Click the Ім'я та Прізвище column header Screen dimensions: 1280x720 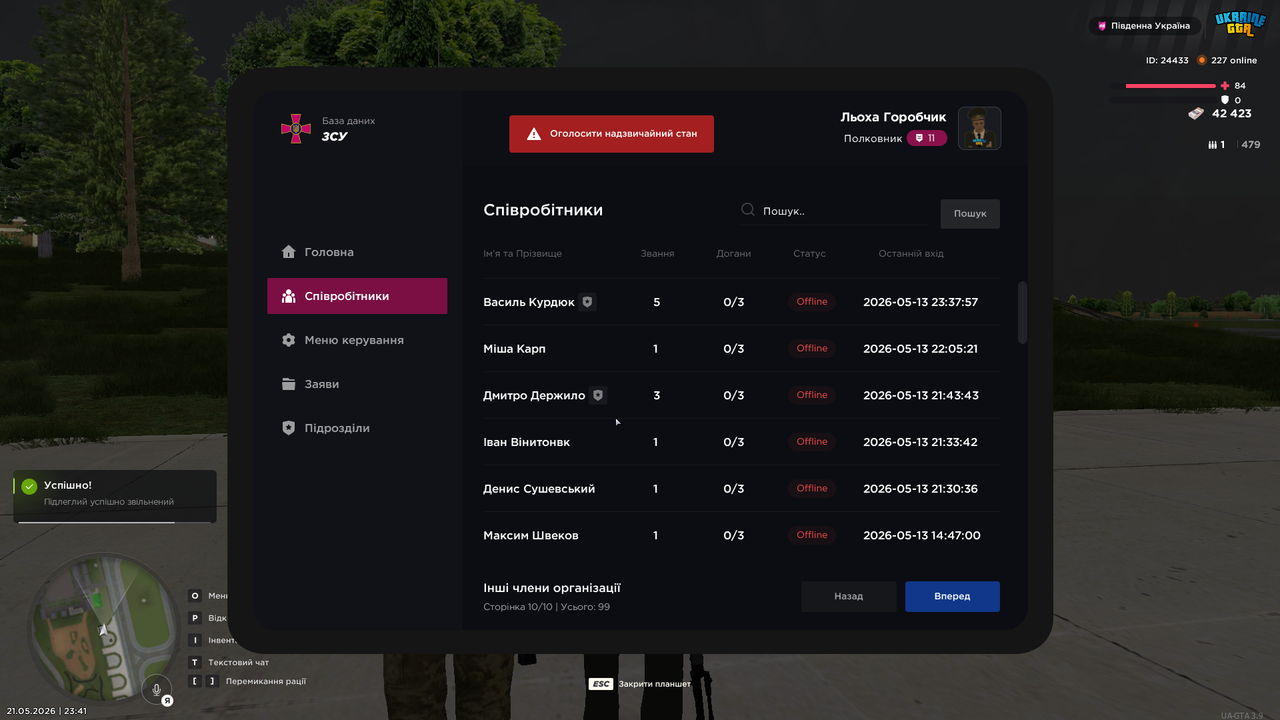click(522, 254)
